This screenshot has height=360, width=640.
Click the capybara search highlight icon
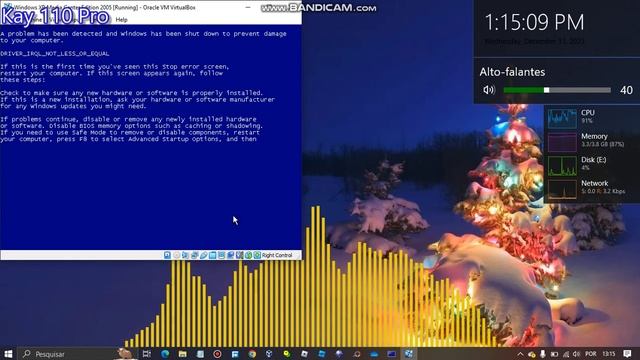125,353
